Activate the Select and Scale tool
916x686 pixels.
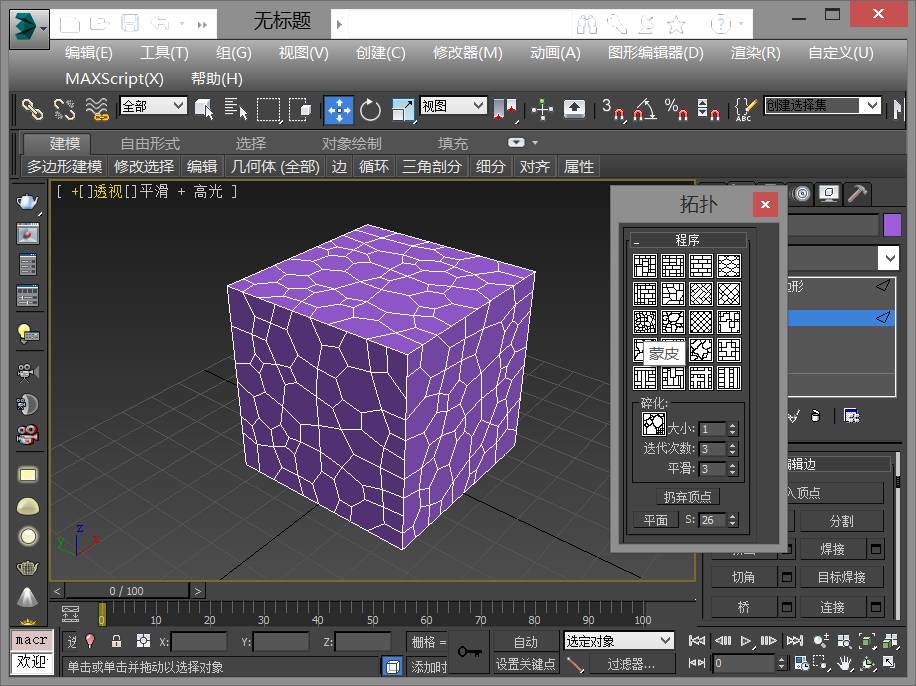click(x=403, y=109)
